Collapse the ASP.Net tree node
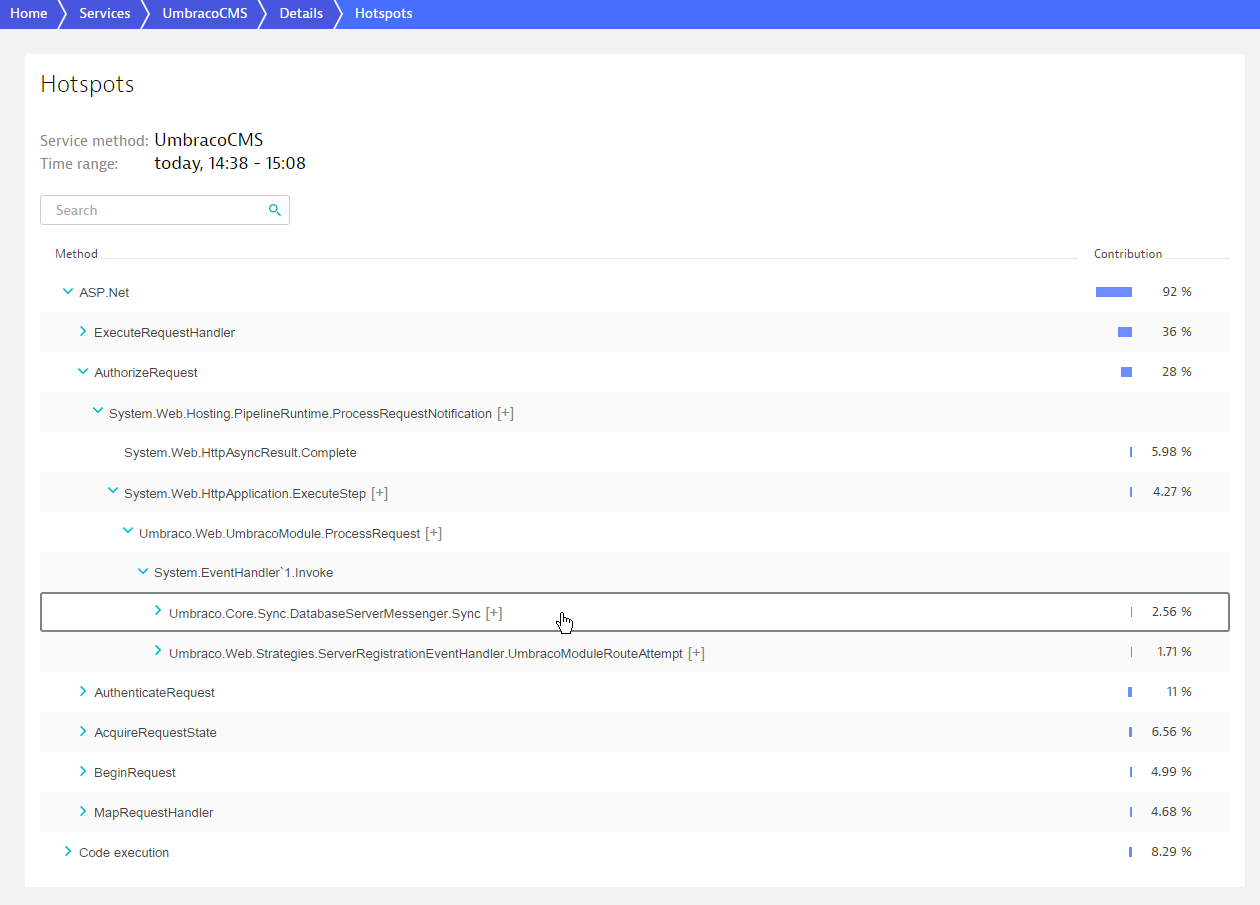 [68, 291]
